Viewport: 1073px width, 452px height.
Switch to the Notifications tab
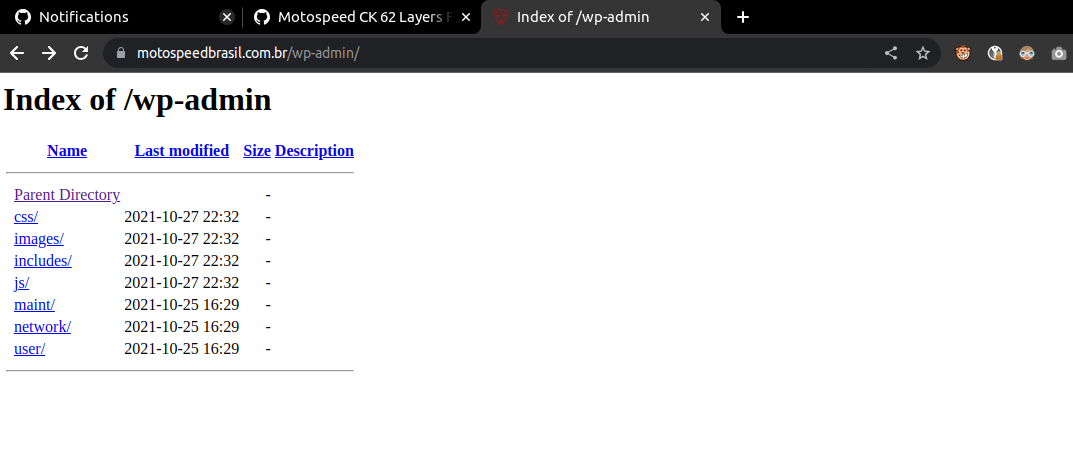(x=120, y=17)
